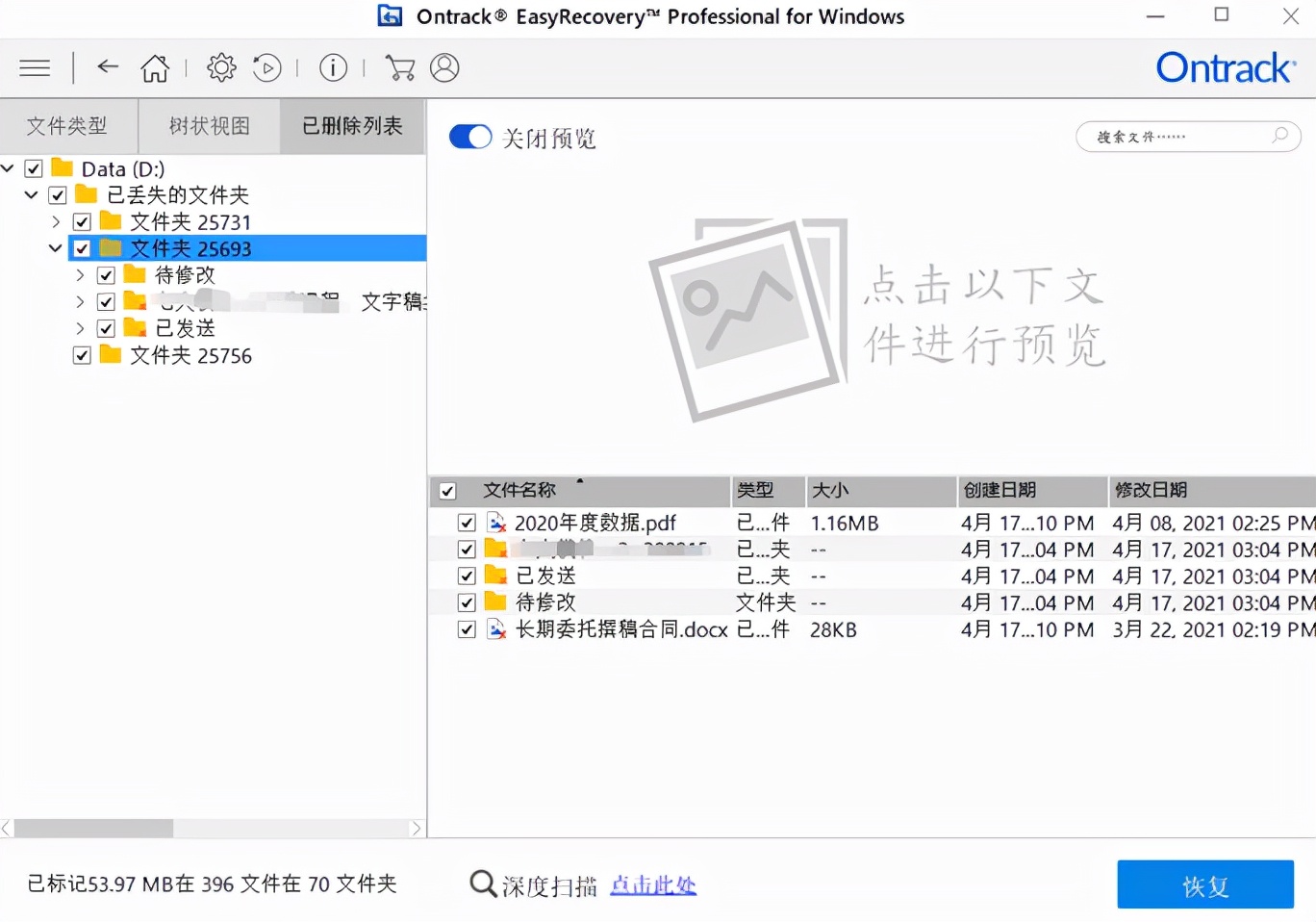The image size is (1316, 922).
Task: Collapse the Data (D:) drive node
Action: pos(8,167)
